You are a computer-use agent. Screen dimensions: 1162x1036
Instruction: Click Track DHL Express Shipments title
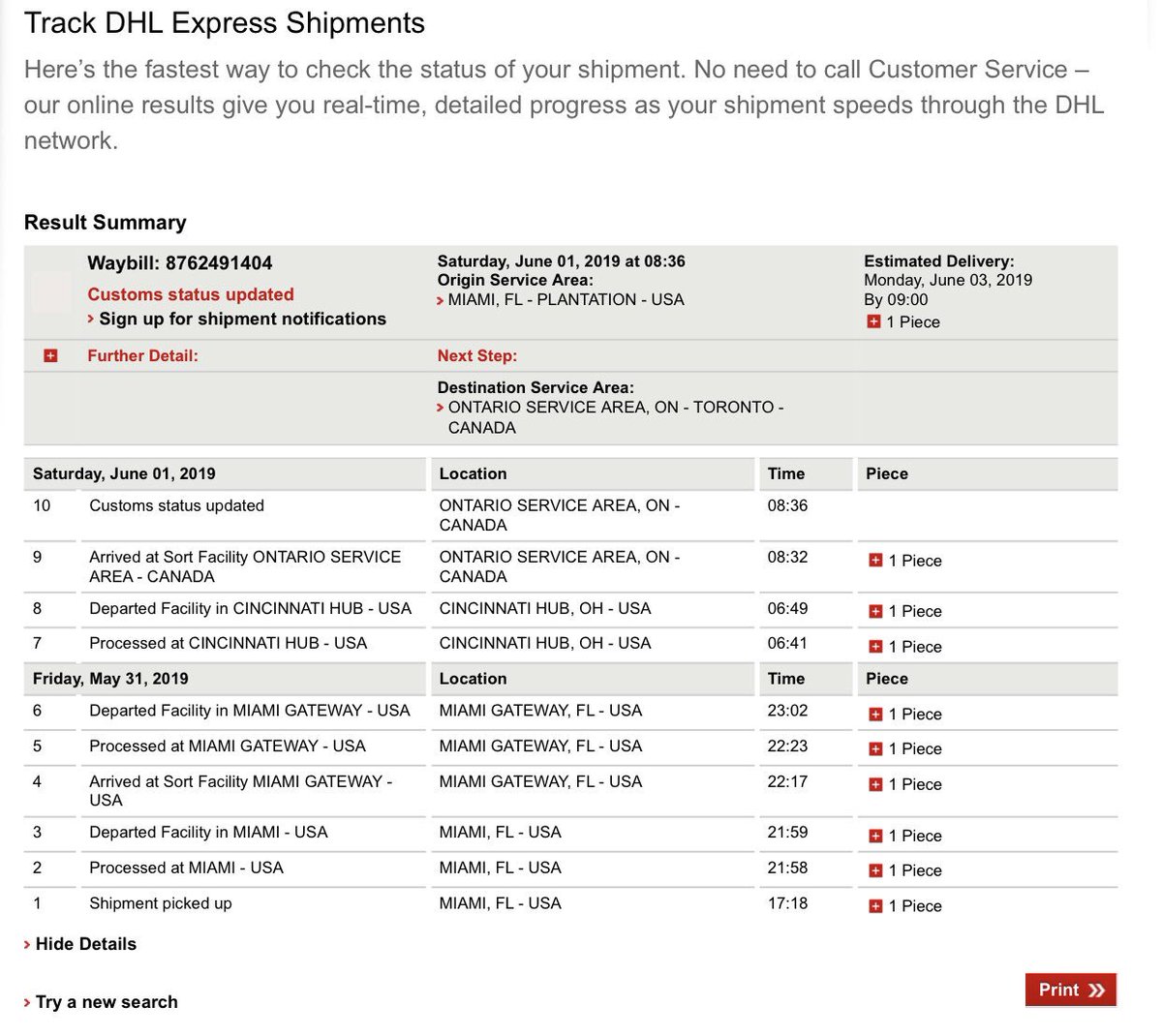[x=225, y=23]
